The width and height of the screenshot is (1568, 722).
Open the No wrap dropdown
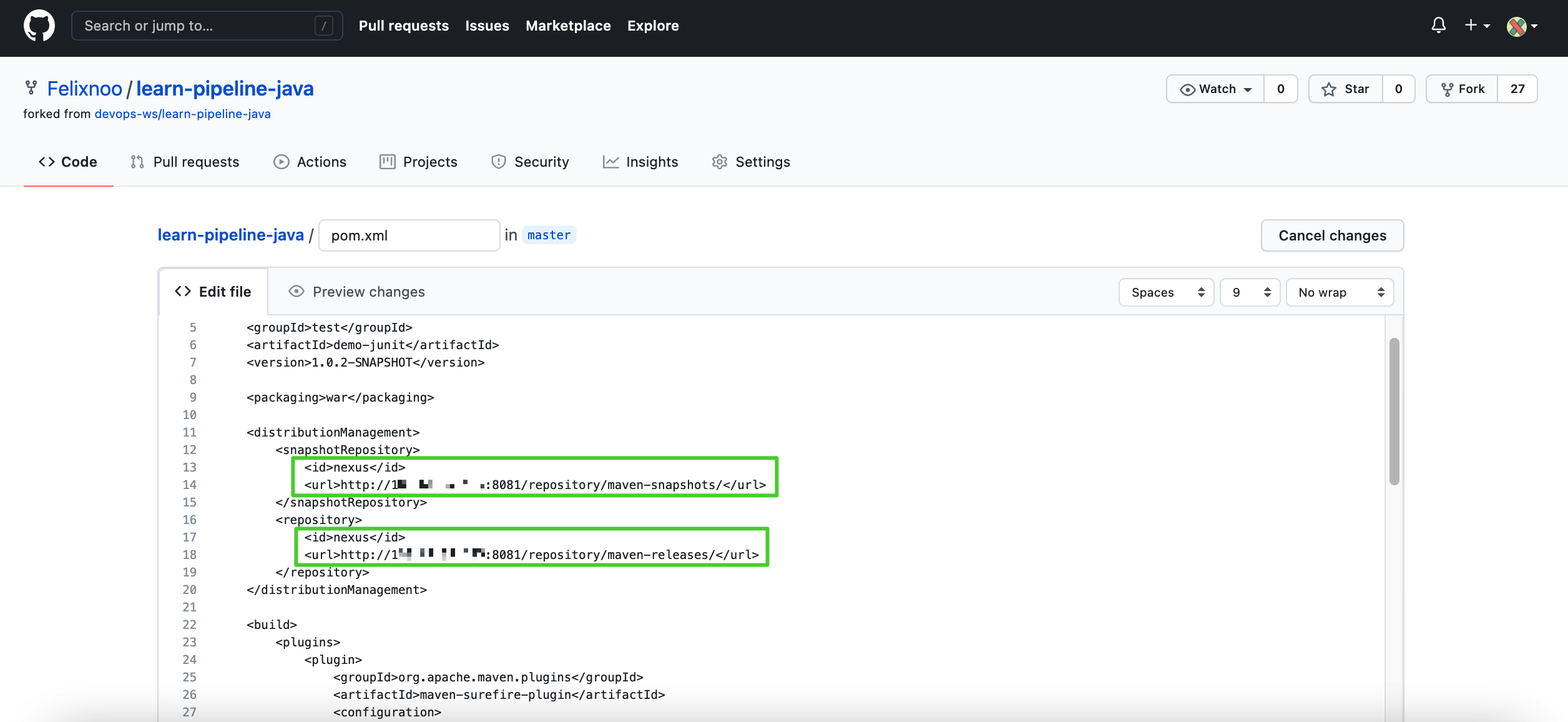click(x=1340, y=292)
